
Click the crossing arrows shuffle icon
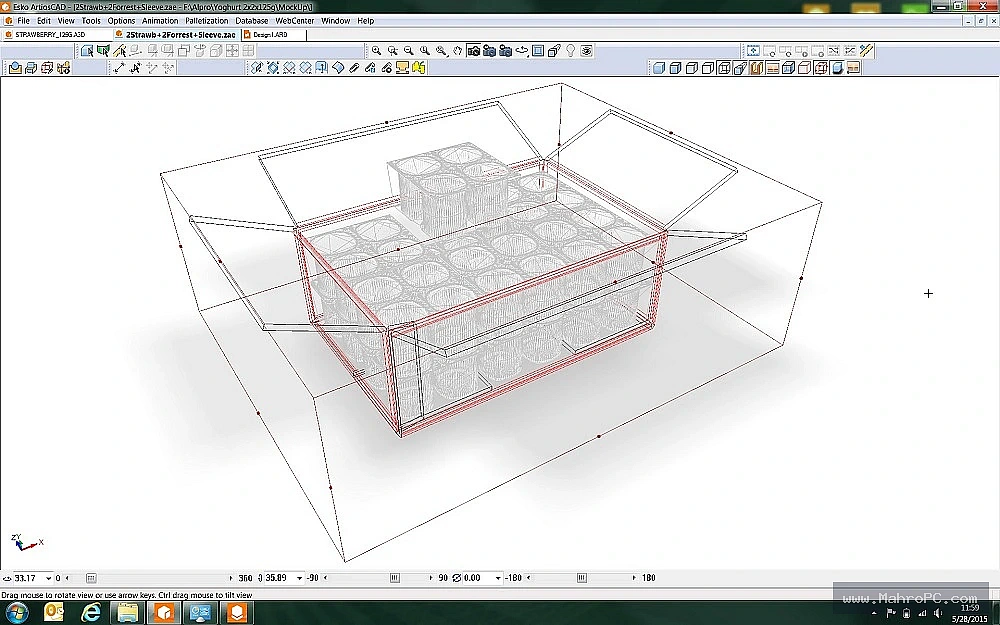tap(833, 50)
